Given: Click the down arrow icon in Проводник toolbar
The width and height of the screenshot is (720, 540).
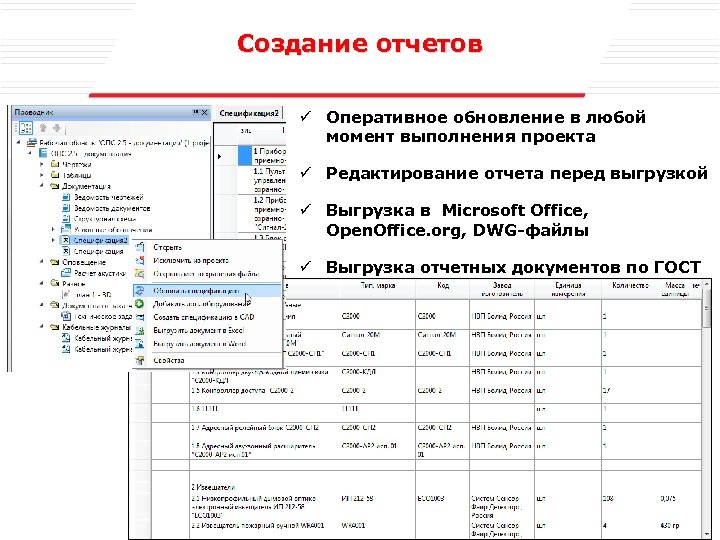Looking at the screenshot, I should tap(57, 128).
